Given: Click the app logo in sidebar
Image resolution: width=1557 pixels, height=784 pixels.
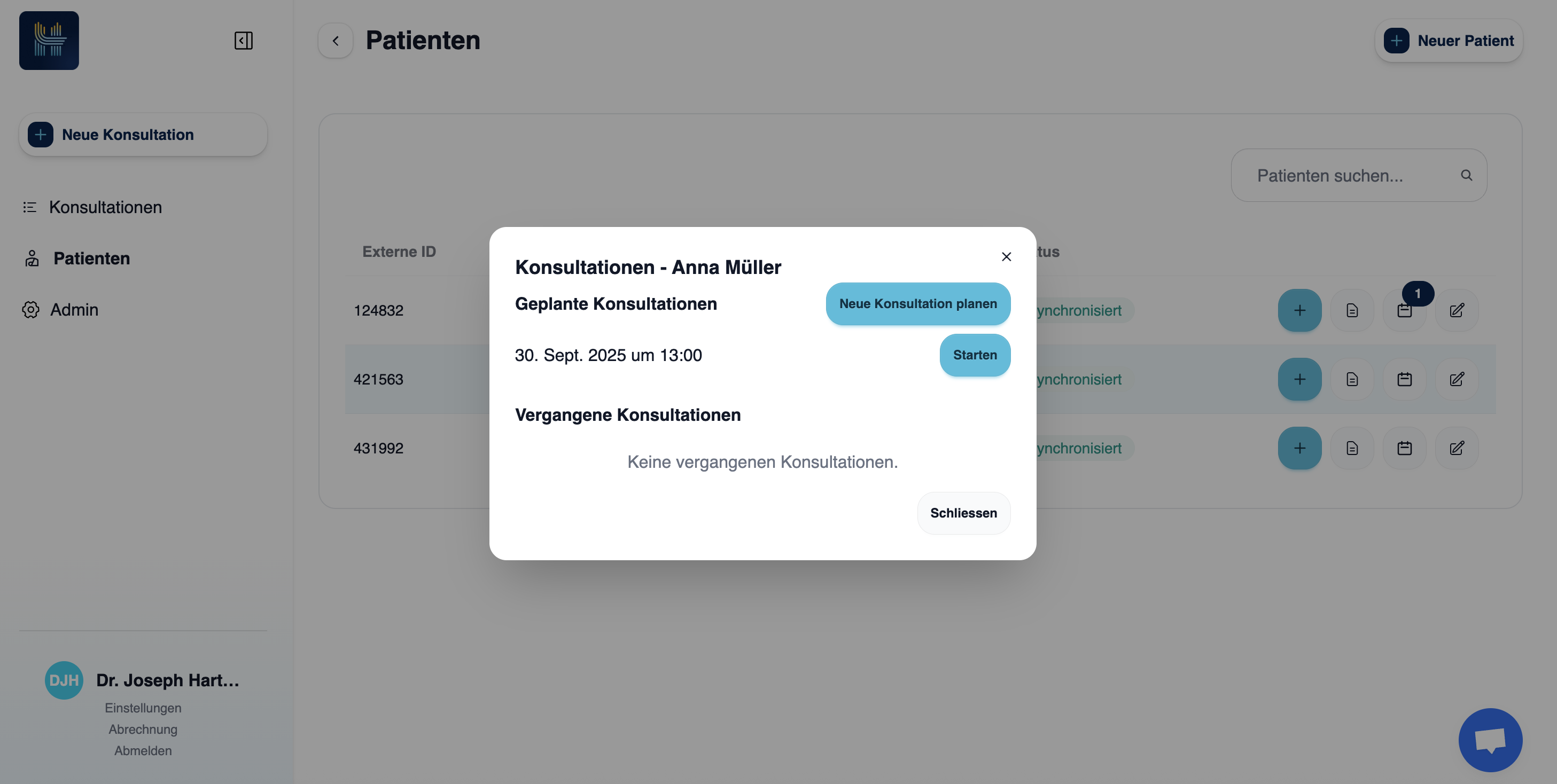Looking at the screenshot, I should tap(49, 41).
